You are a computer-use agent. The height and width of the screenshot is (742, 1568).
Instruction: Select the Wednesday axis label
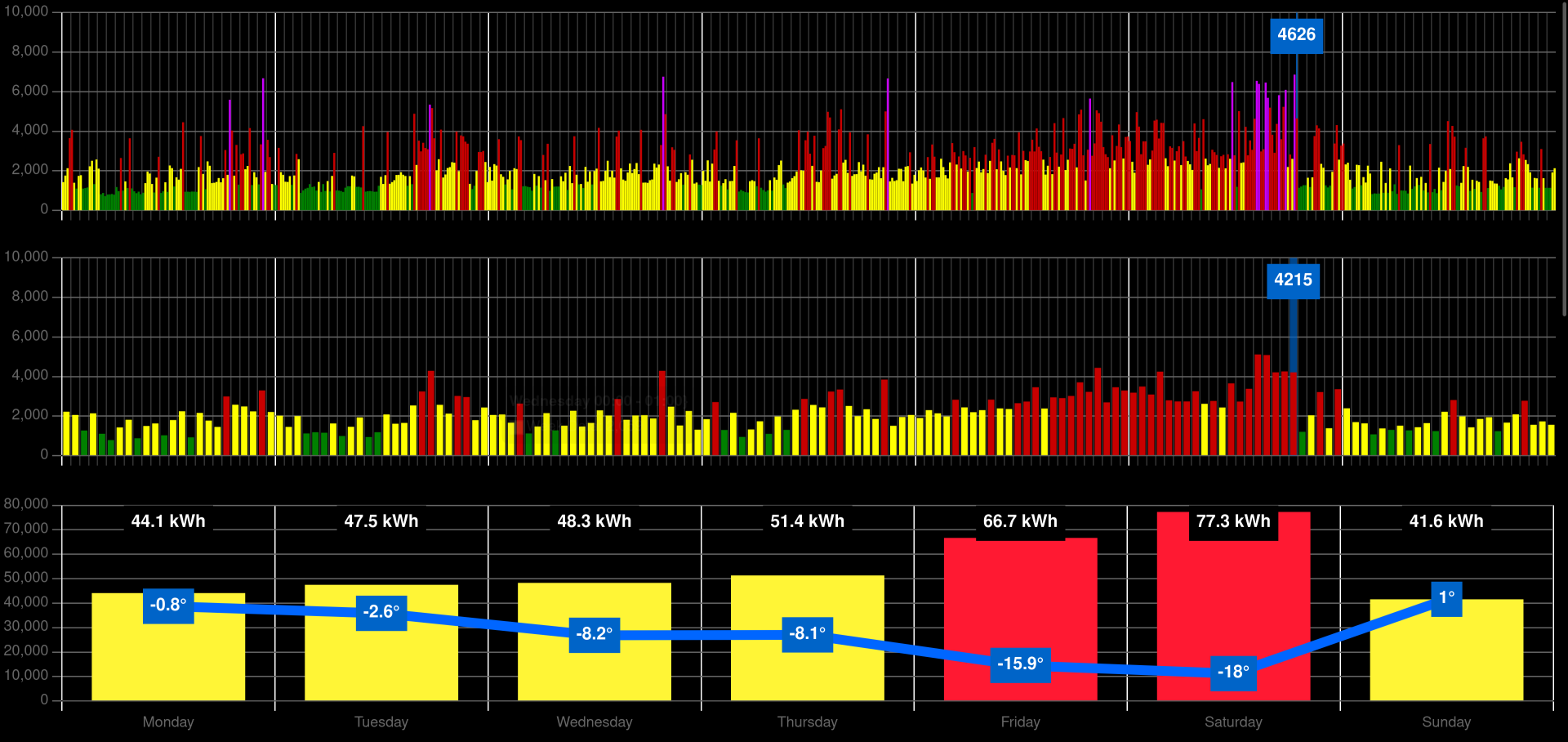pos(595,722)
